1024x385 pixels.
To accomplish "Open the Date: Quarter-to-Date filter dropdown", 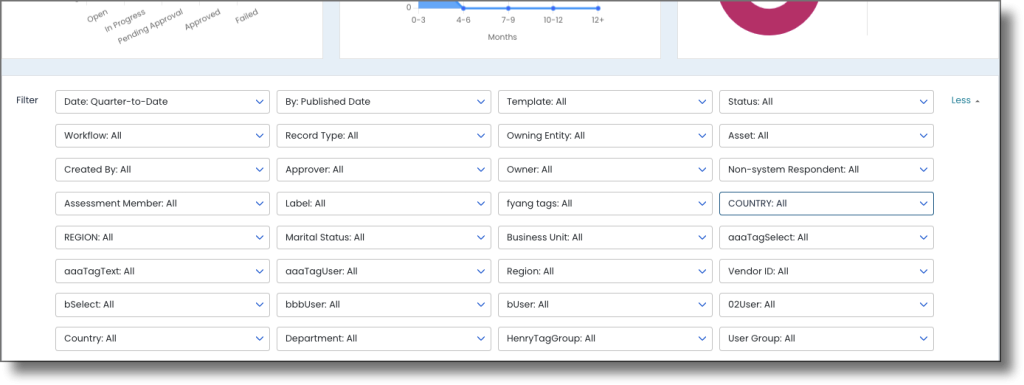I will [163, 102].
